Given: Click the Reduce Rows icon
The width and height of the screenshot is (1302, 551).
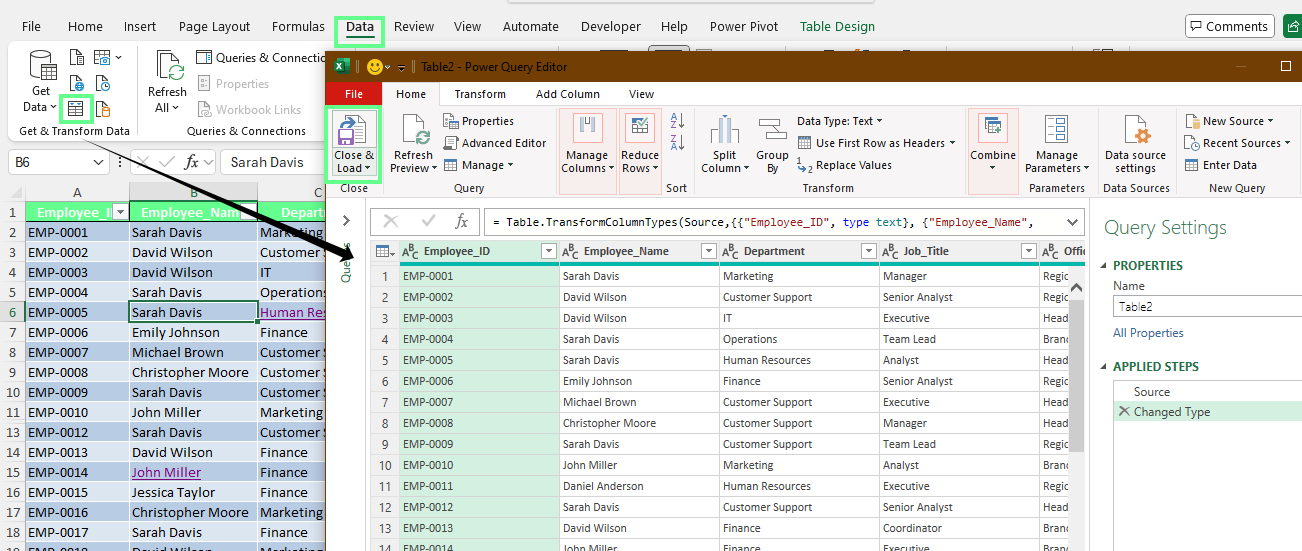Looking at the screenshot, I should click(639, 129).
